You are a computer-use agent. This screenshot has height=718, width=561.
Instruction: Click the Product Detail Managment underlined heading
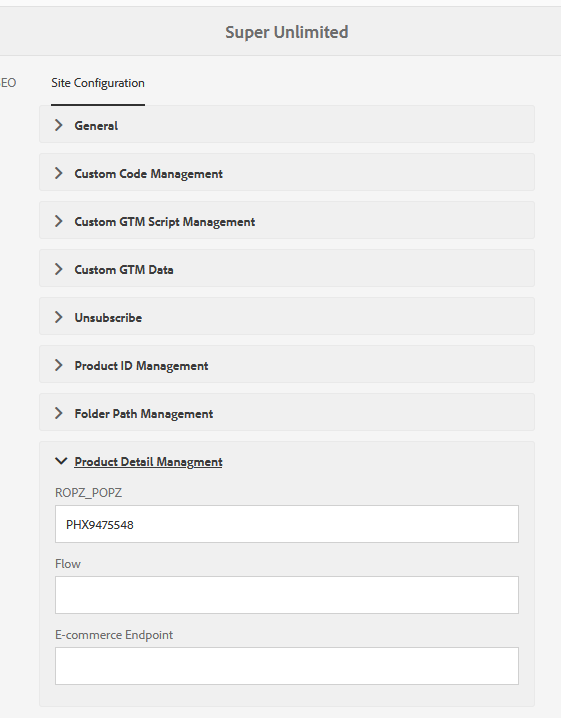click(148, 462)
